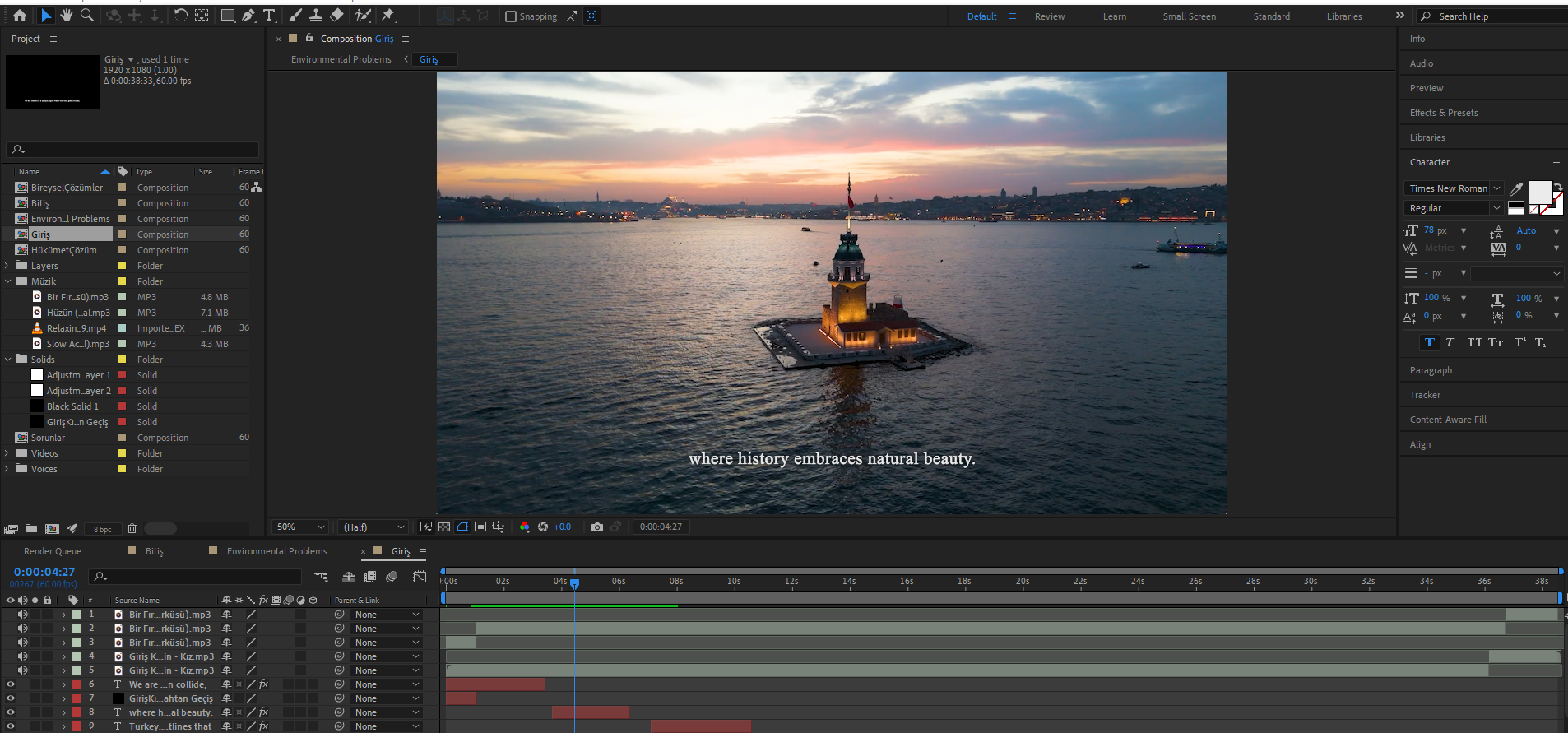Open the Paragraph panel

point(1431,370)
